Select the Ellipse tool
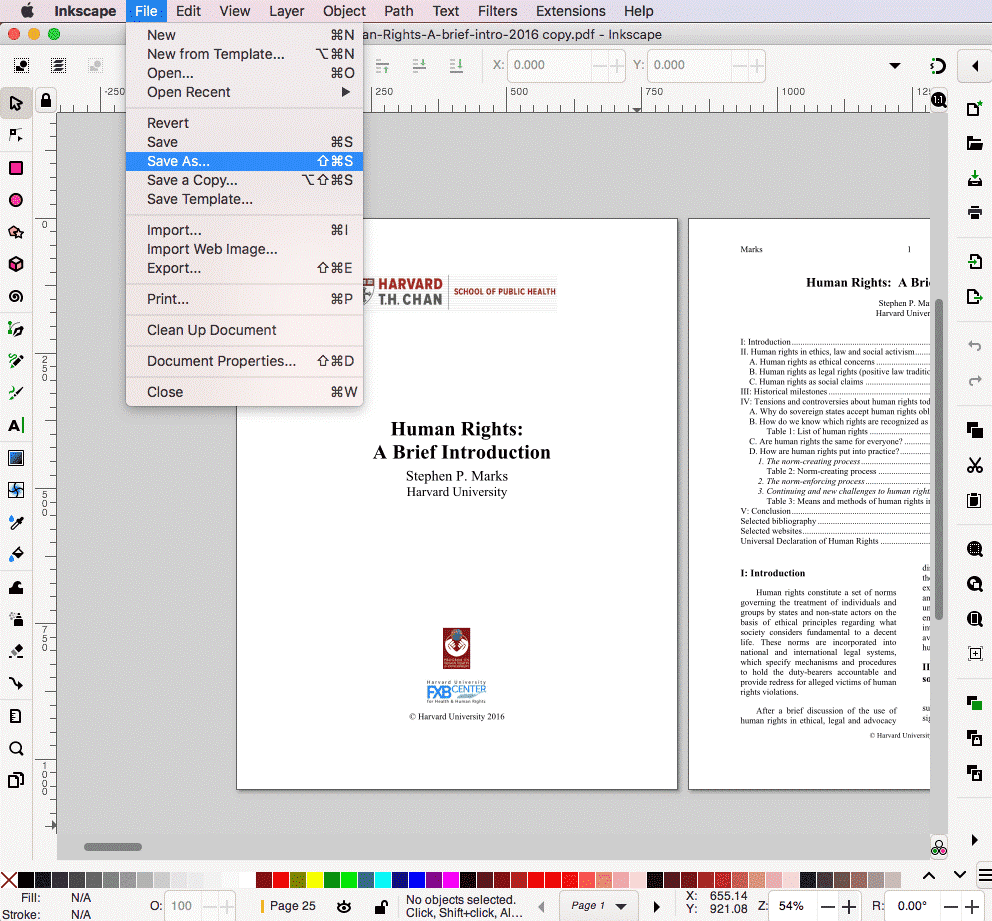Image resolution: width=992 pixels, height=921 pixels. point(16,200)
